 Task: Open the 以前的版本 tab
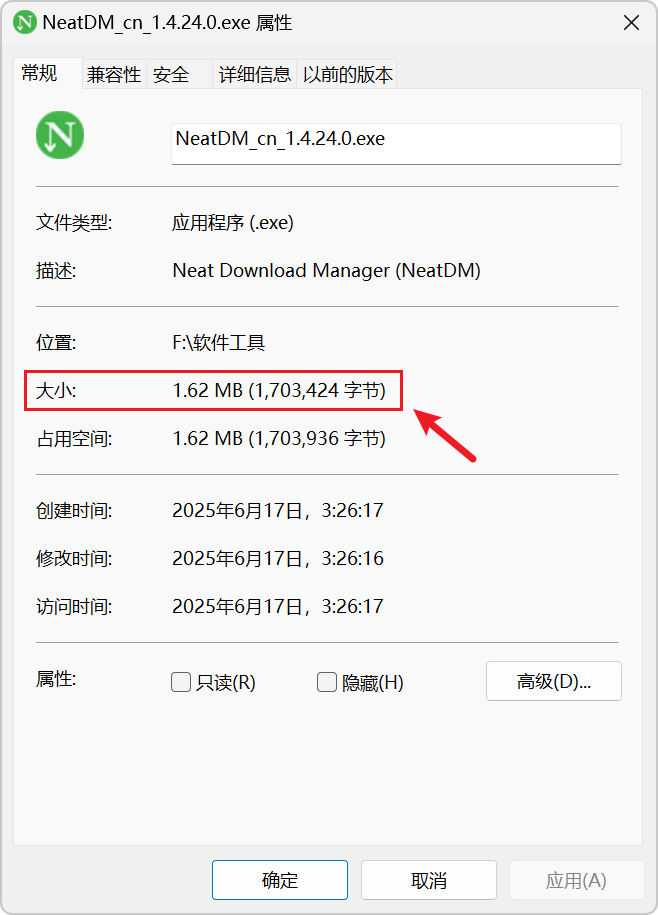point(347,75)
